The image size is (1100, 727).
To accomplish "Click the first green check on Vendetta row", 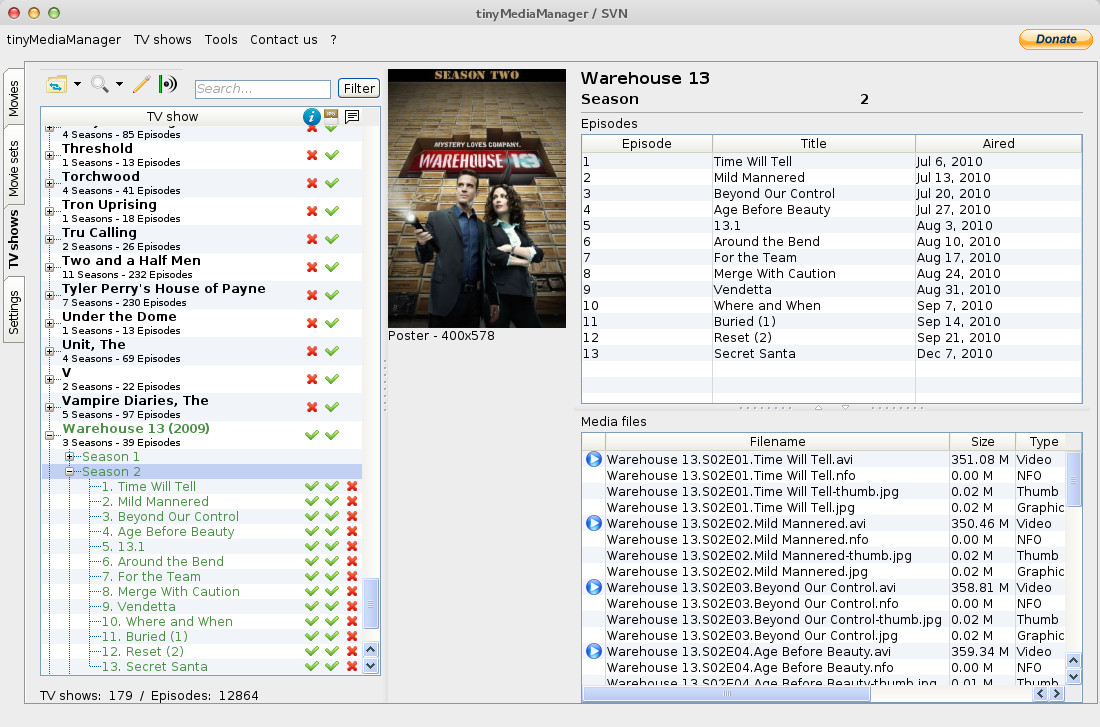I will 312,606.
